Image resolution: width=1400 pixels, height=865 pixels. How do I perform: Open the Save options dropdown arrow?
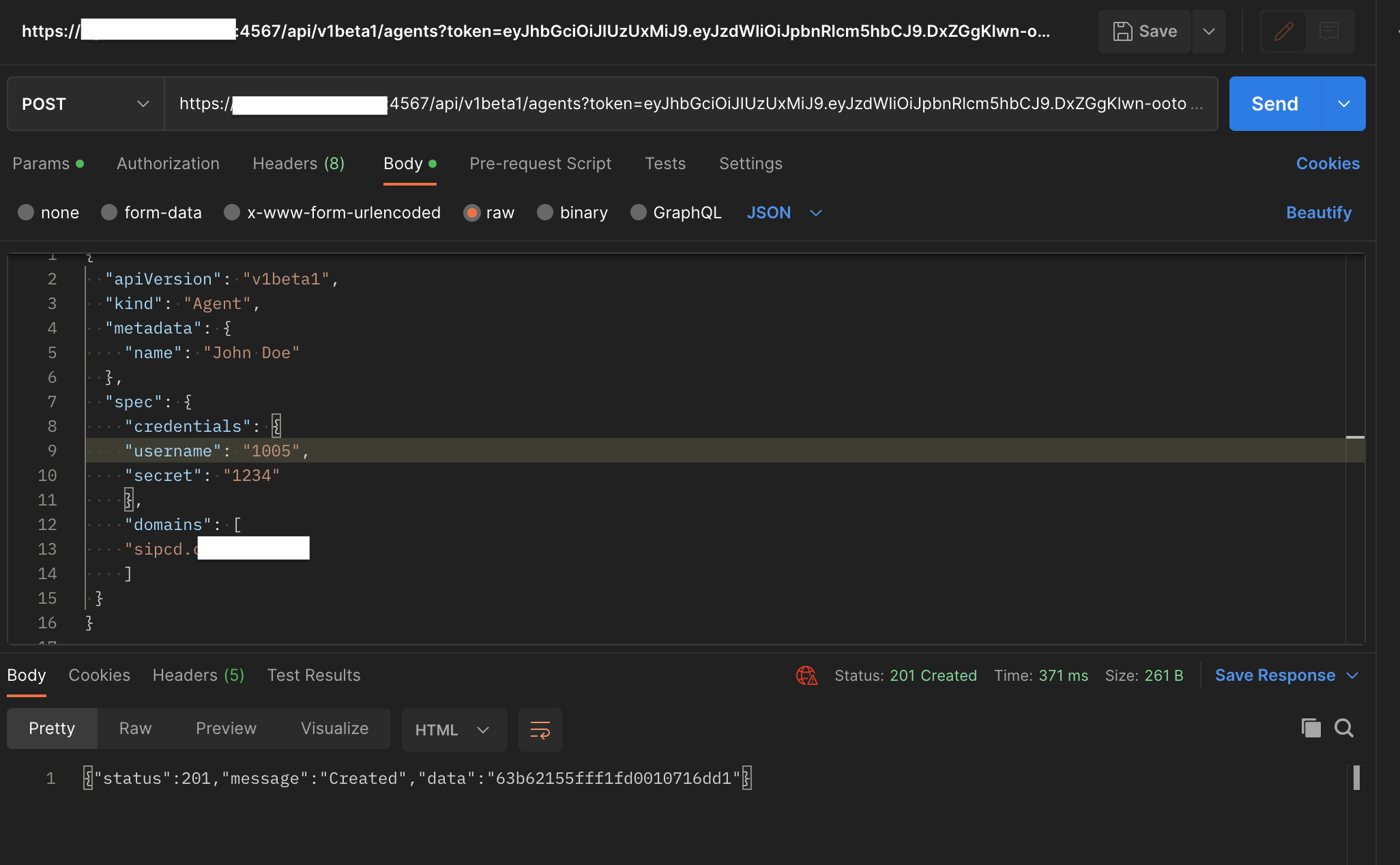pyautogui.click(x=1208, y=31)
